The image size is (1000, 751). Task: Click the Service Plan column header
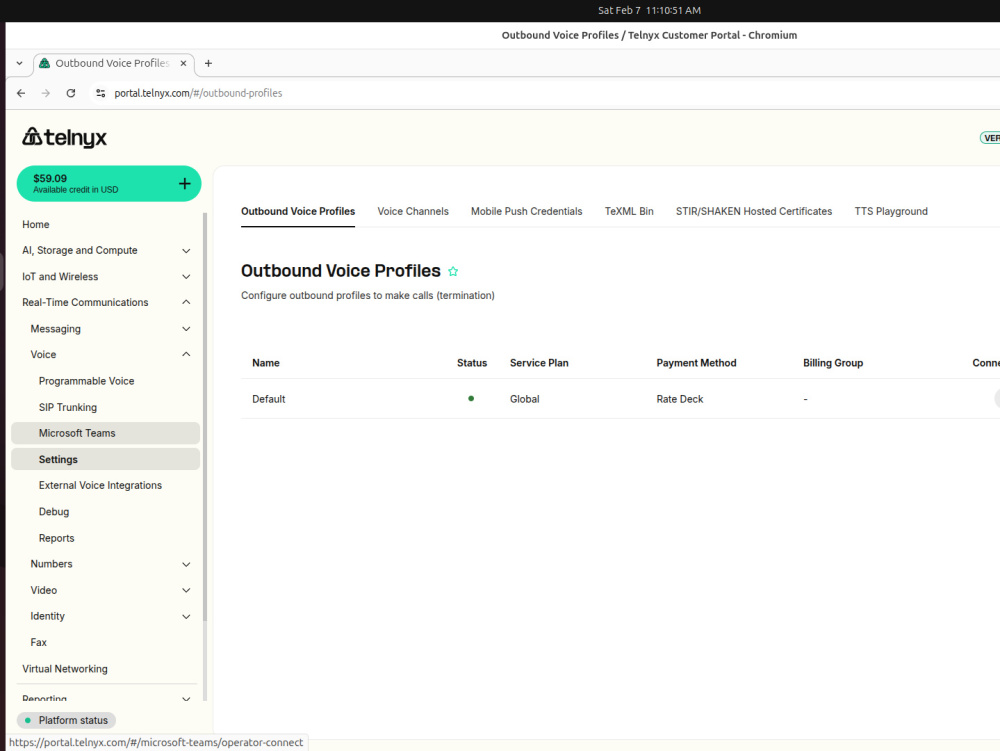[x=539, y=363]
